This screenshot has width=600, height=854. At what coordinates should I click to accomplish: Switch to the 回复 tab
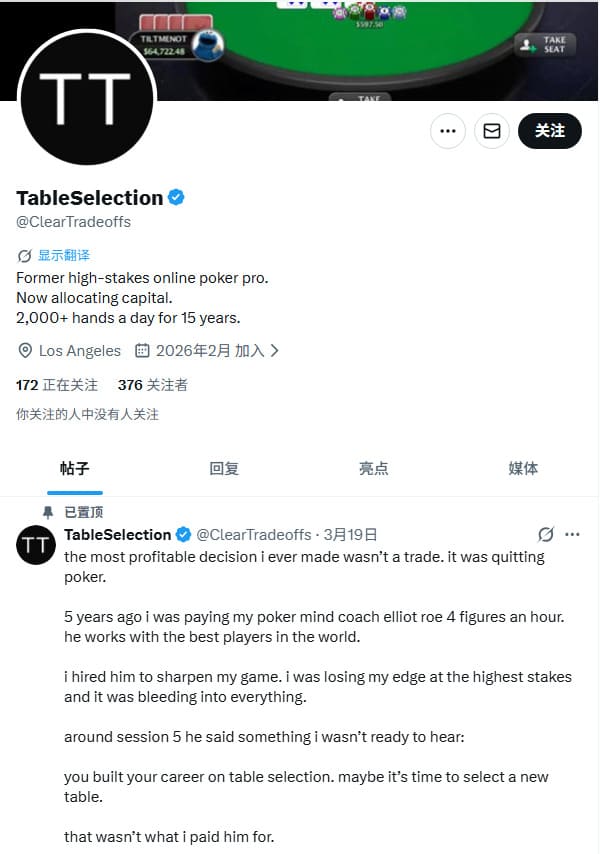coord(224,468)
